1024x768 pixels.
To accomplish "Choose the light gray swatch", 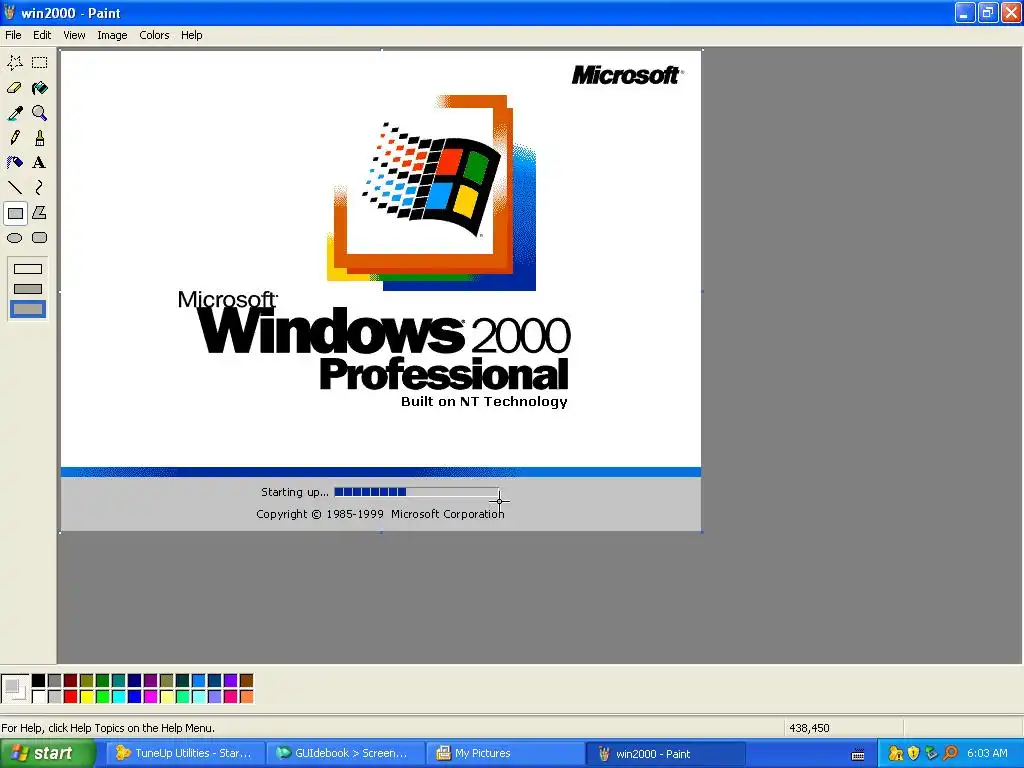I will point(54,697).
